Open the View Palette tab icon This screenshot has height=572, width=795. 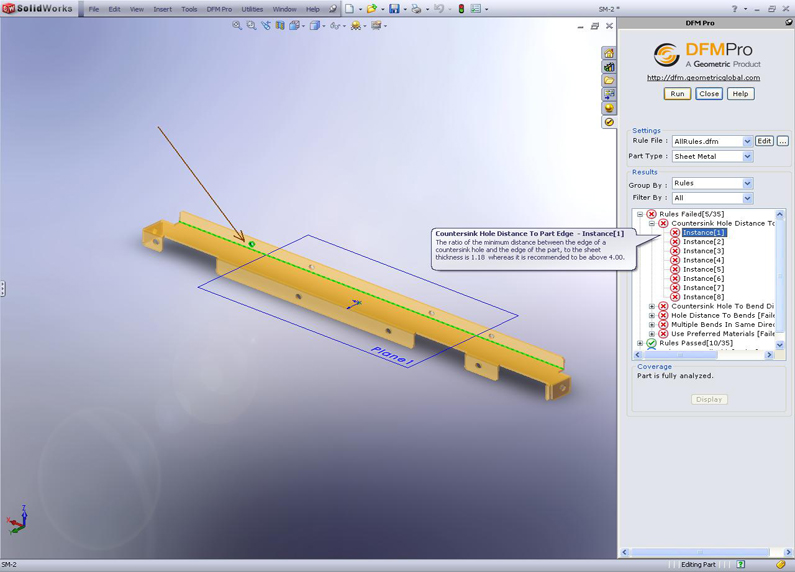(x=609, y=94)
